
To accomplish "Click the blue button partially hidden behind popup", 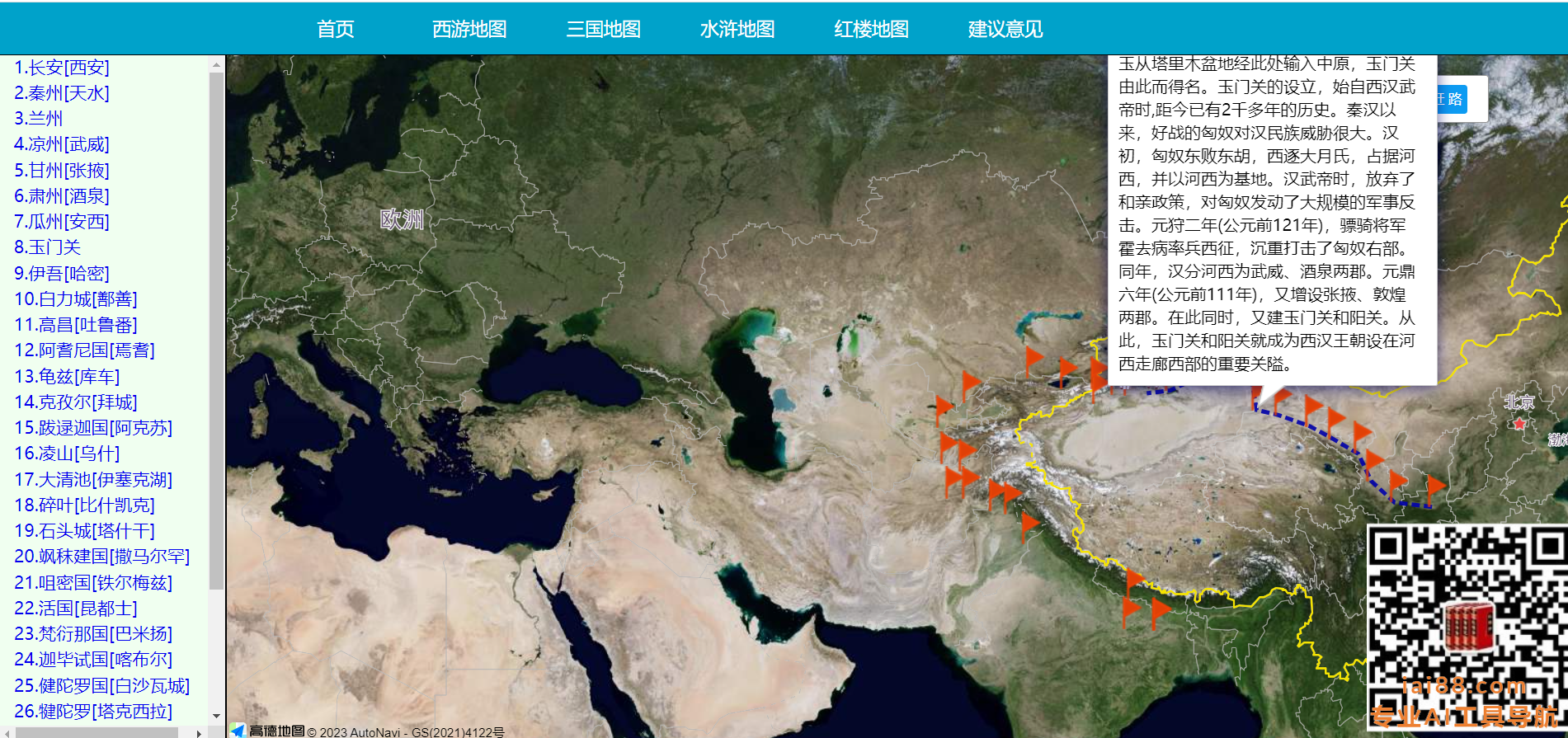I will [x=1453, y=100].
